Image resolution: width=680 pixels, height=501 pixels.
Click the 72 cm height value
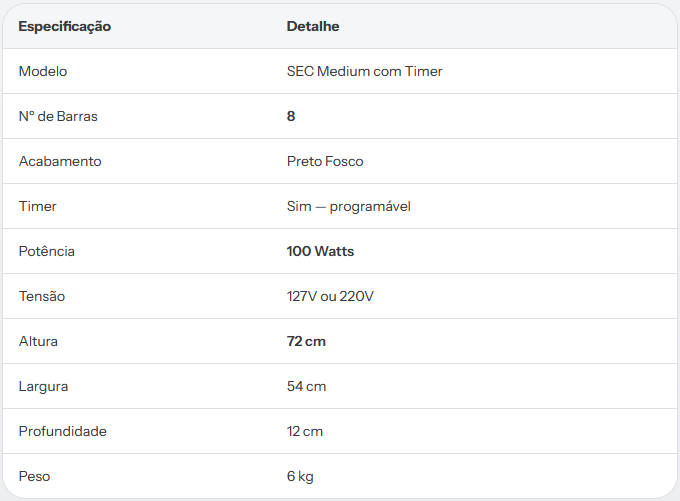(306, 341)
